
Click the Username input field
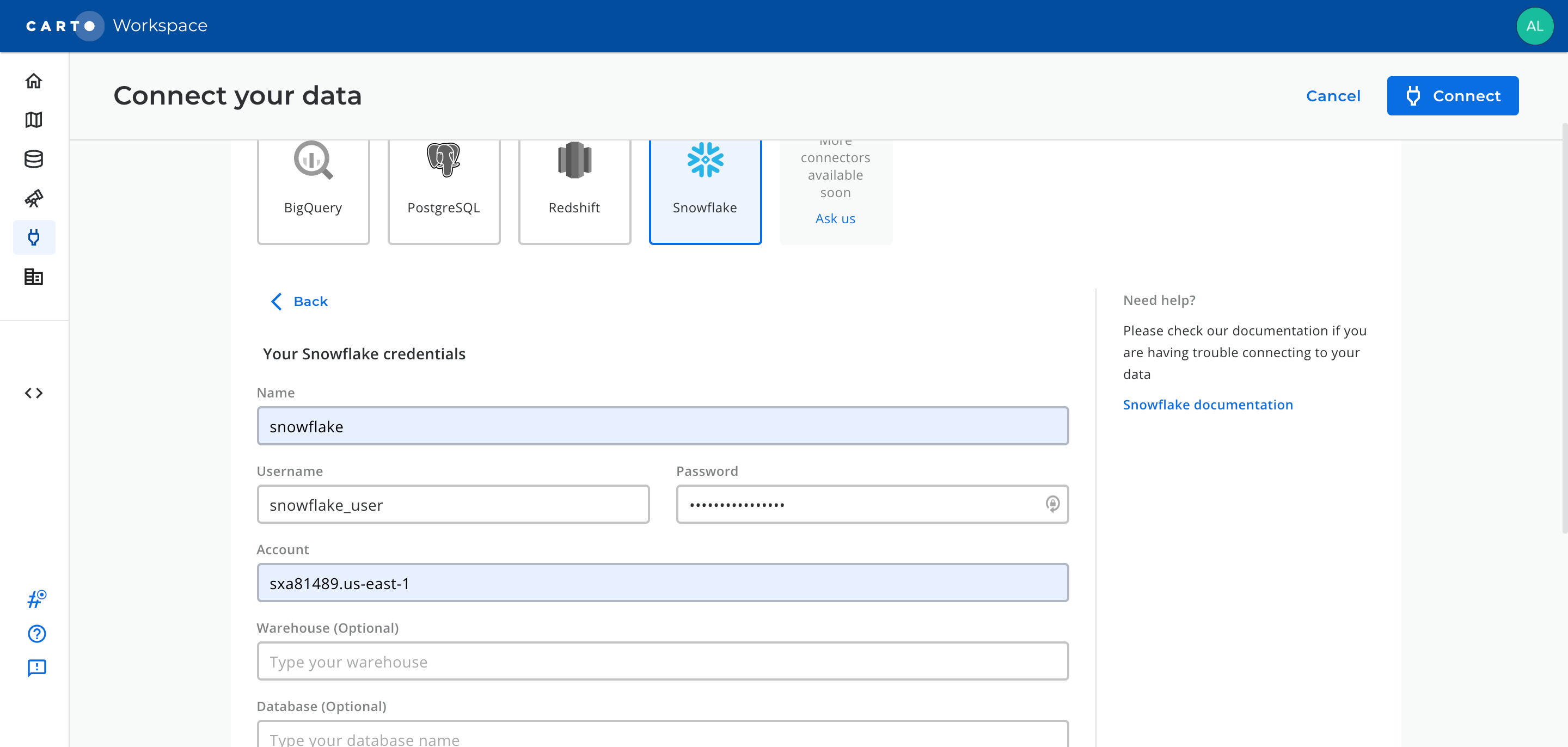click(453, 505)
